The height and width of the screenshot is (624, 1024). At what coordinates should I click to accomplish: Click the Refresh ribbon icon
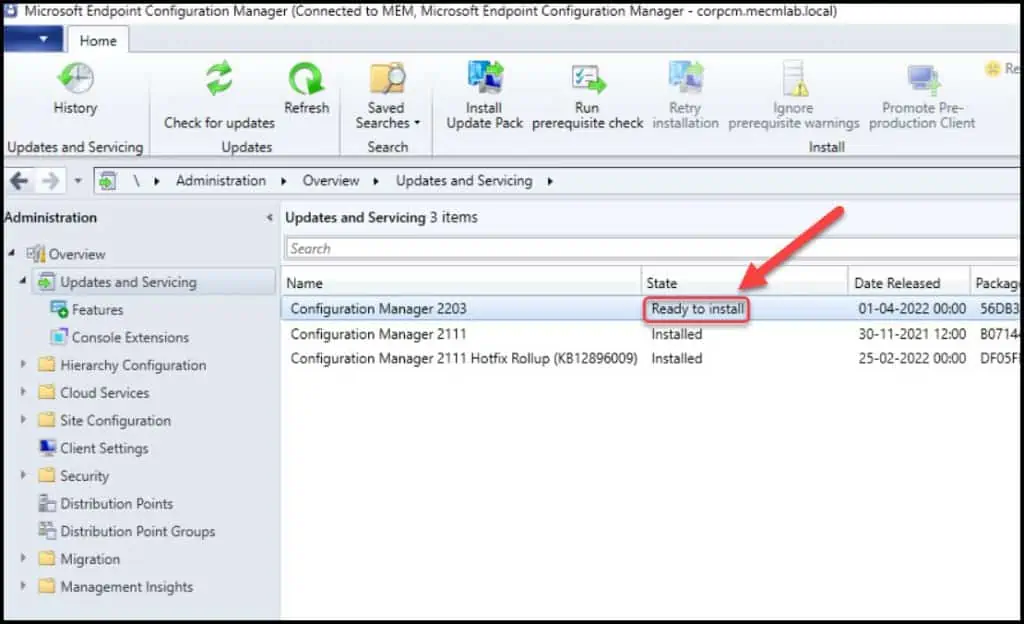[x=306, y=78]
